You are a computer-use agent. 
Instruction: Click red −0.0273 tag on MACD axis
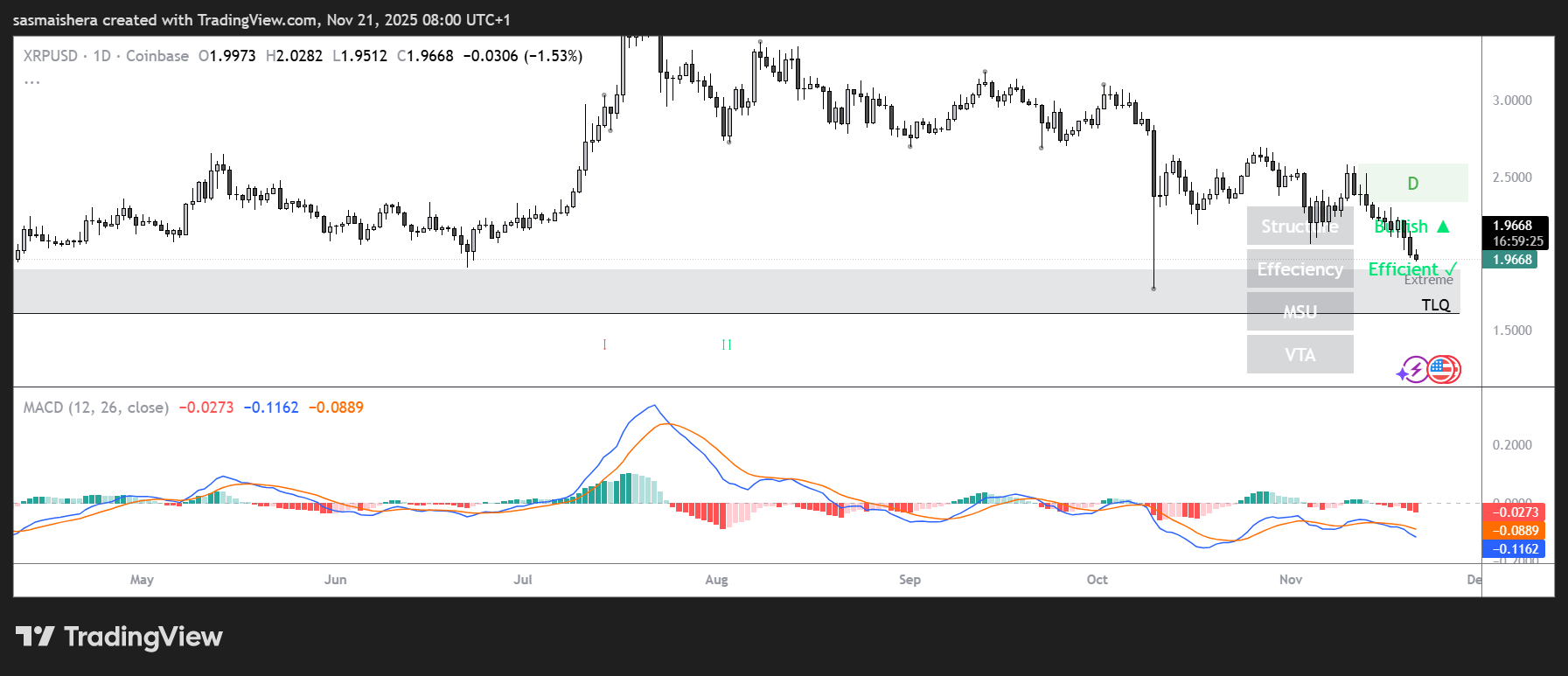pyautogui.click(x=1514, y=512)
